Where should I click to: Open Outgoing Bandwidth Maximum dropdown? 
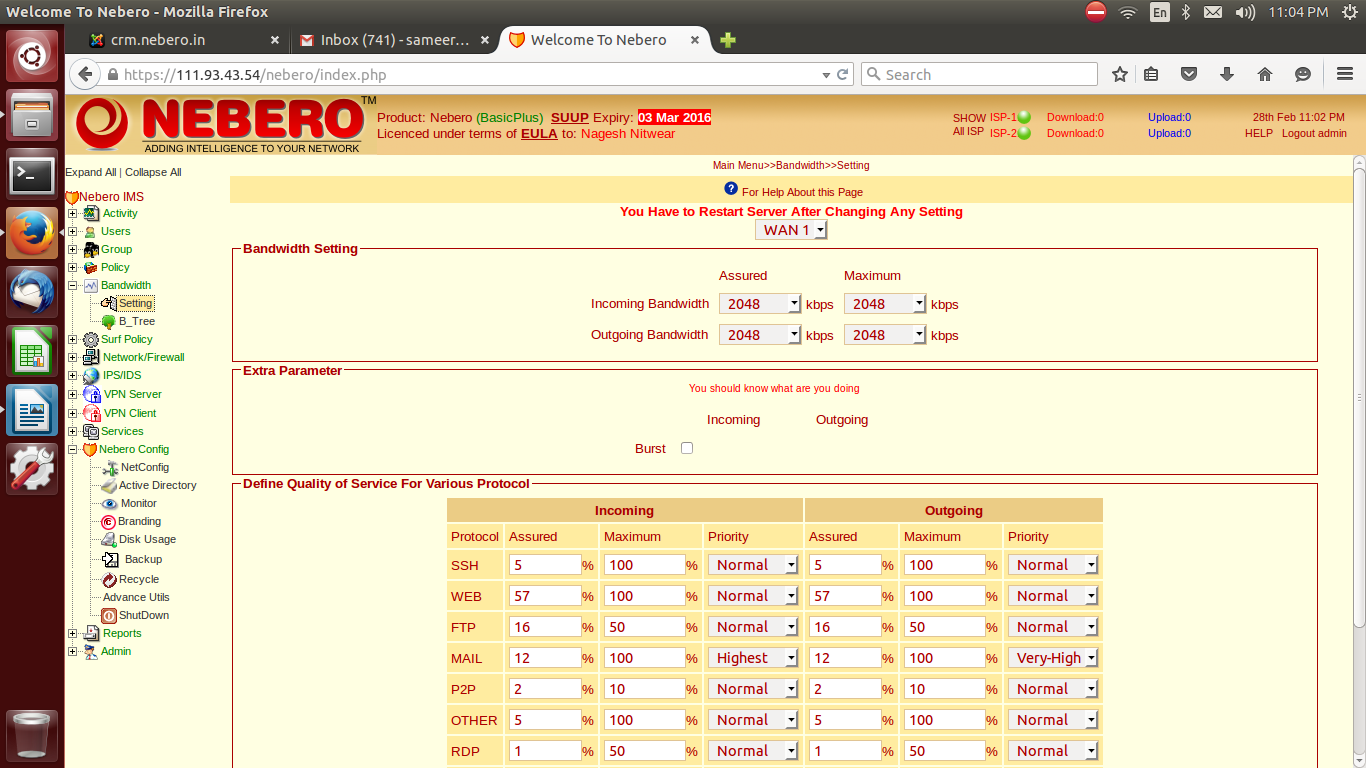pos(885,335)
